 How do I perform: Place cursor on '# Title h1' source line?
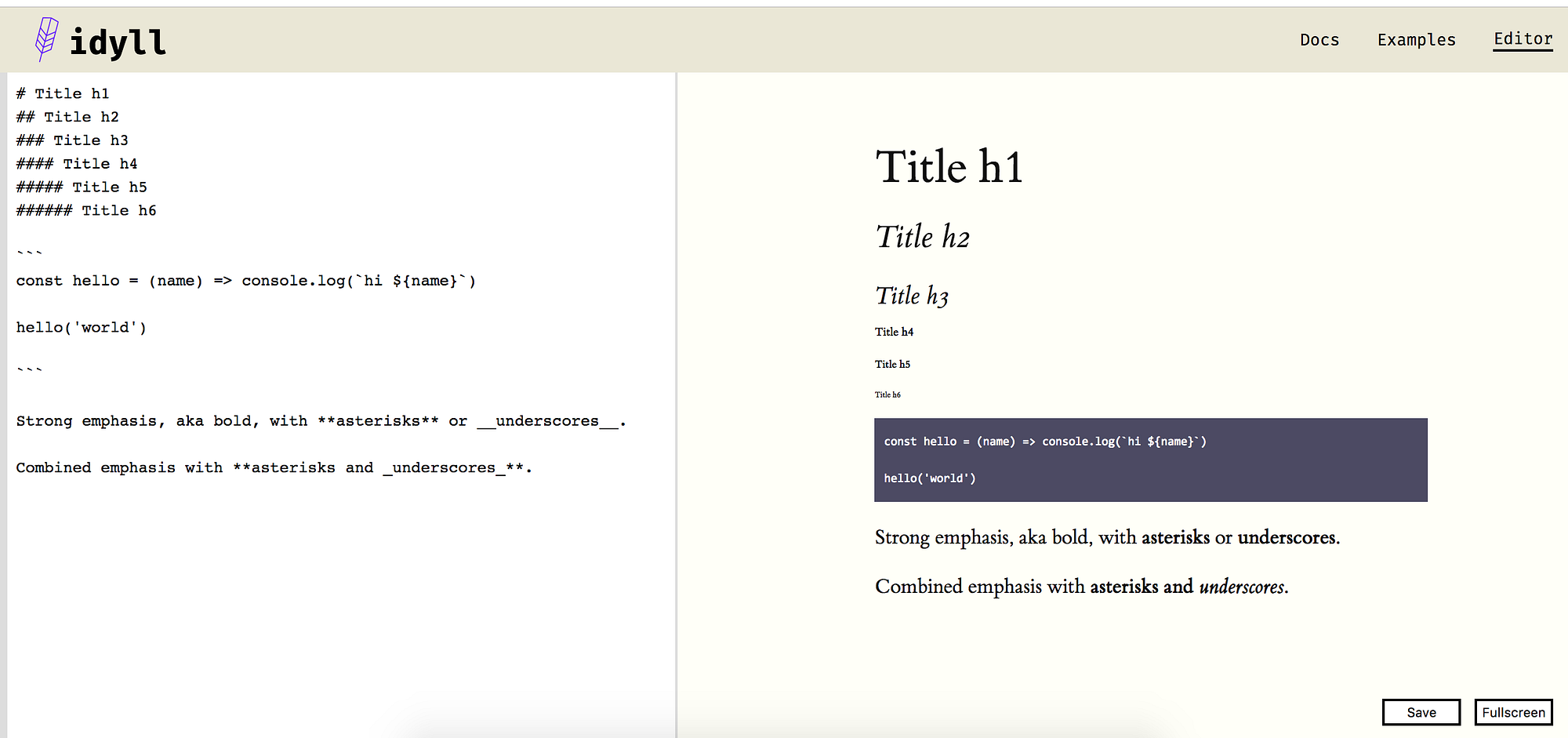click(x=63, y=93)
